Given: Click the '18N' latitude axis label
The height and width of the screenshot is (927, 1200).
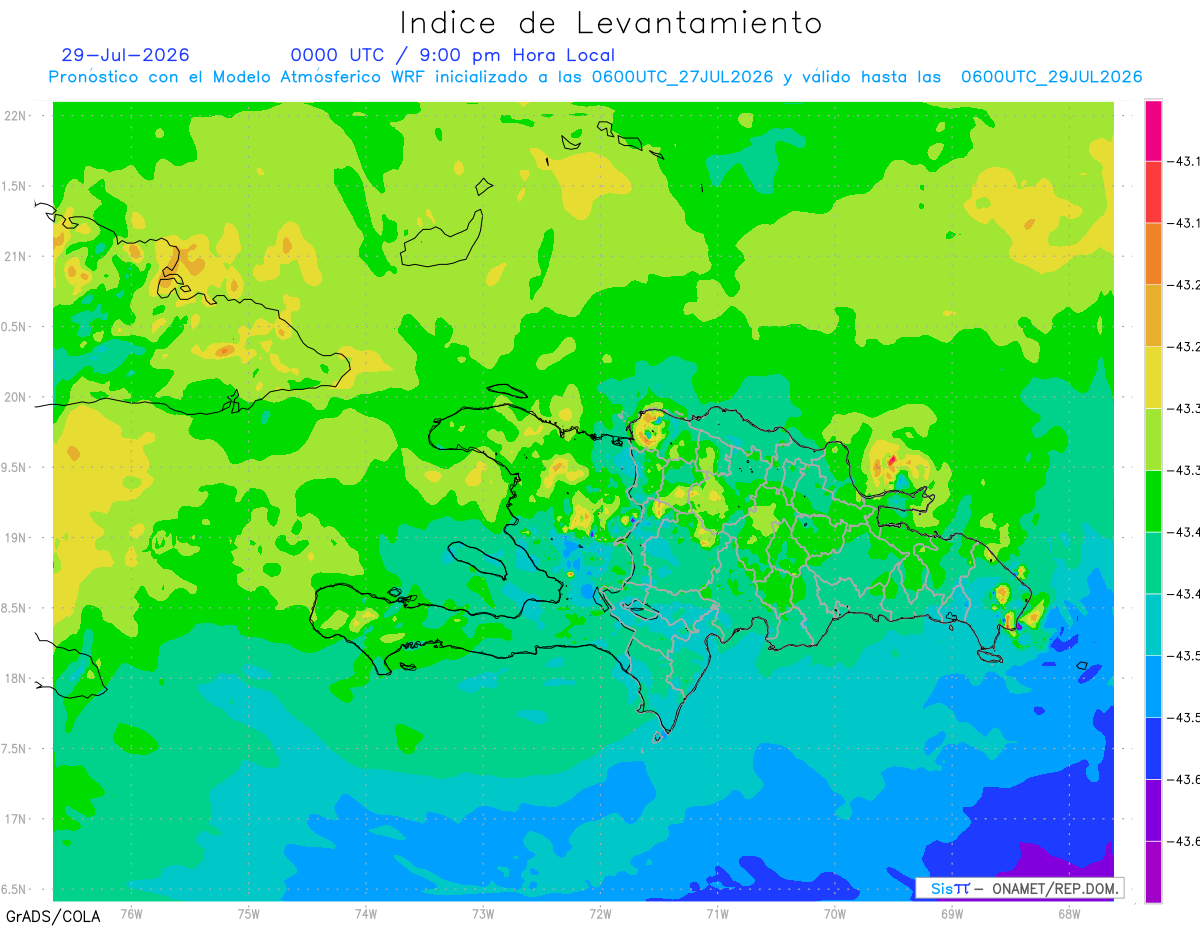Looking at the screenshot, I should click(16, 678).
